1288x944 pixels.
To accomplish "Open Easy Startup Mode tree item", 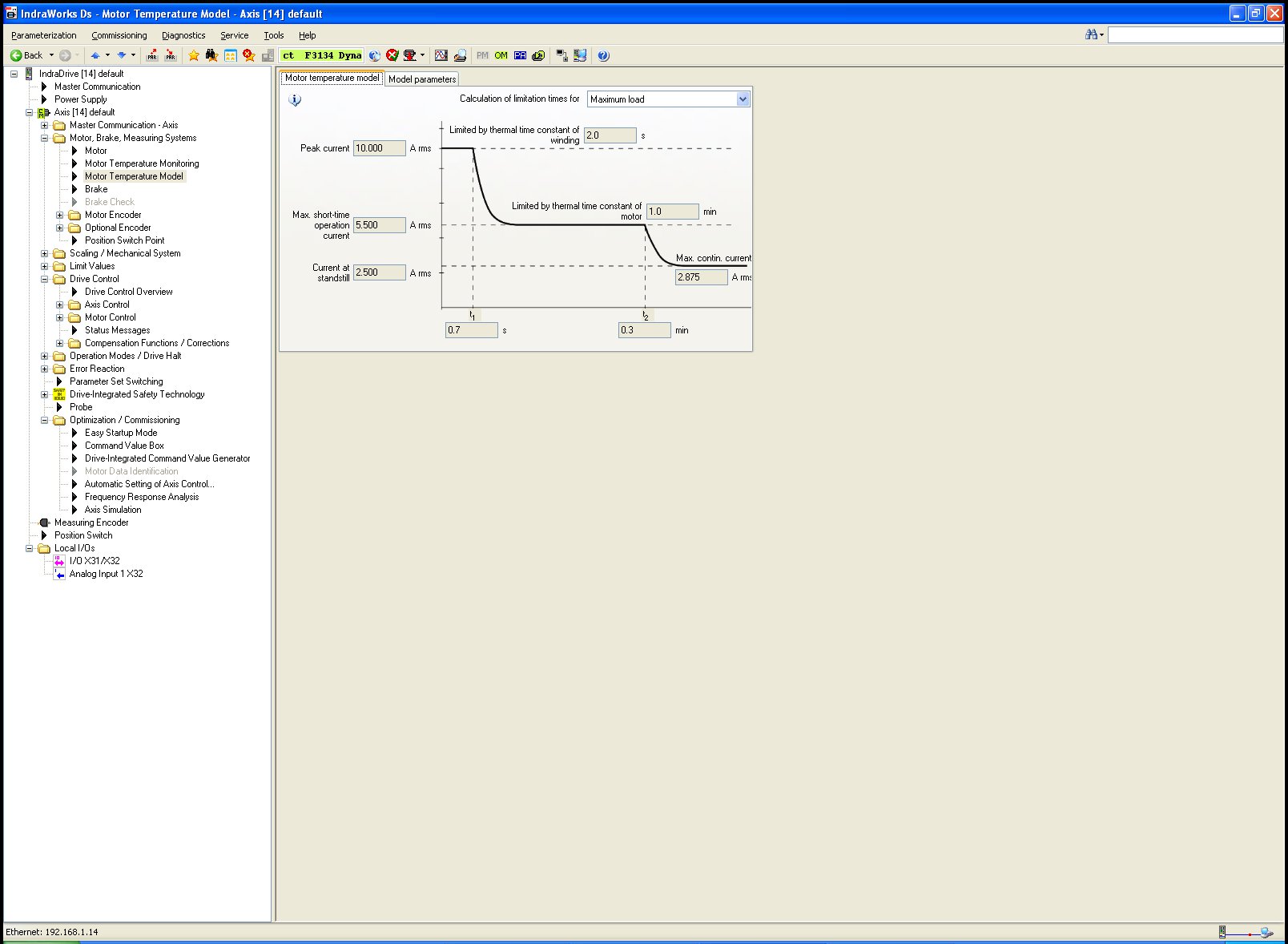I will [121, 433].
